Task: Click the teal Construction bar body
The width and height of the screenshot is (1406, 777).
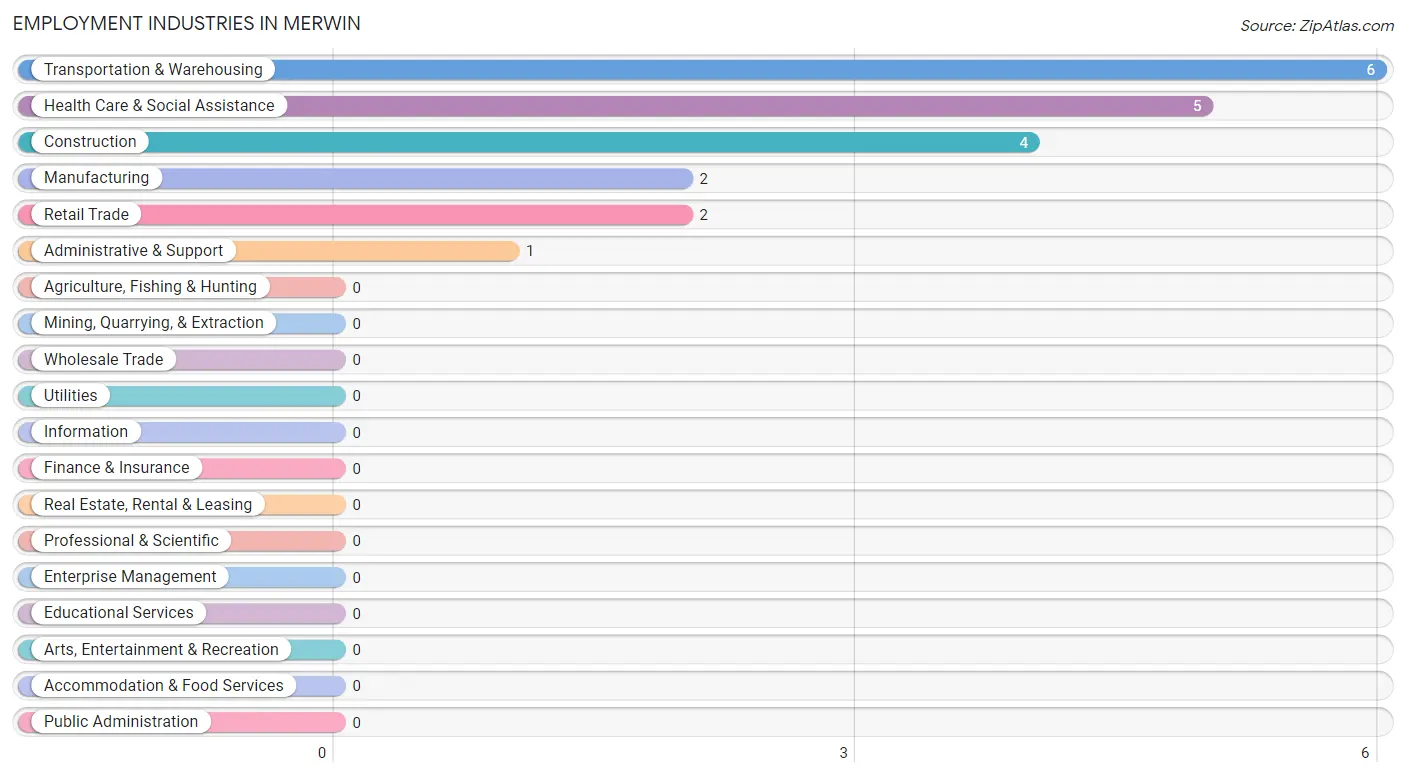Action: [x=528, y=142]
